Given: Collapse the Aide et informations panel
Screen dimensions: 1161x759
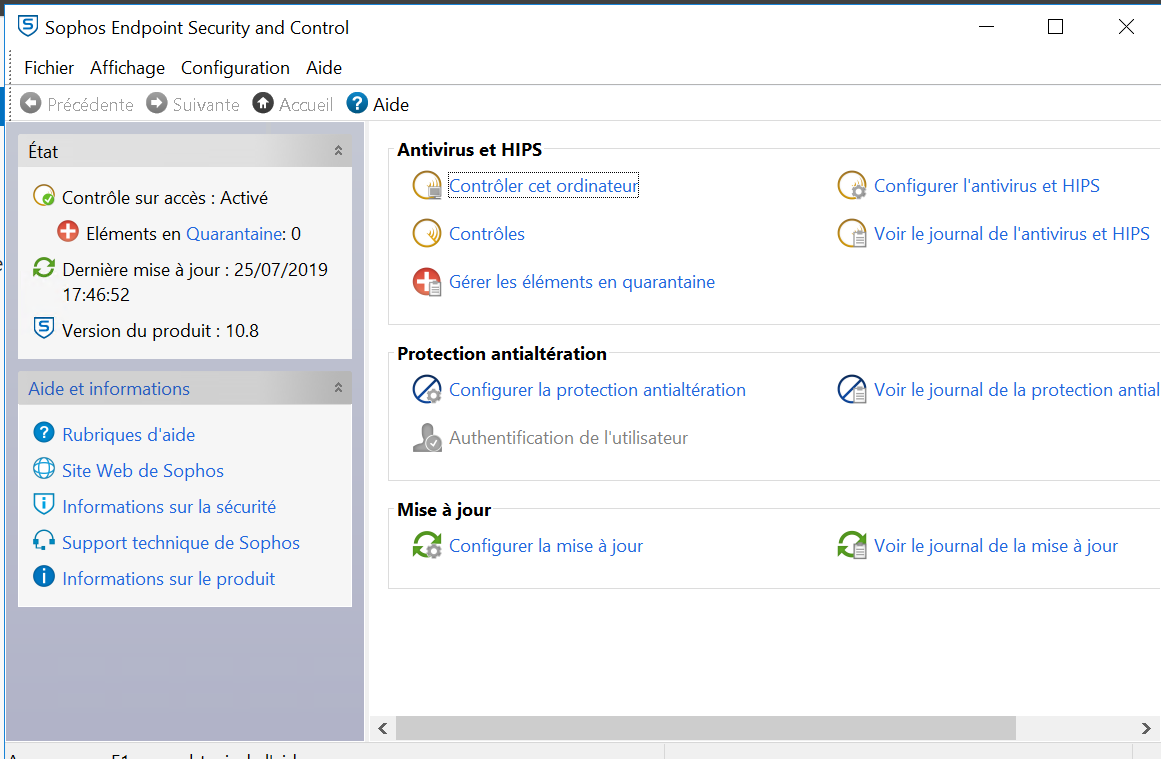Looking at the screenshot, I should click(x=338, y=388).
